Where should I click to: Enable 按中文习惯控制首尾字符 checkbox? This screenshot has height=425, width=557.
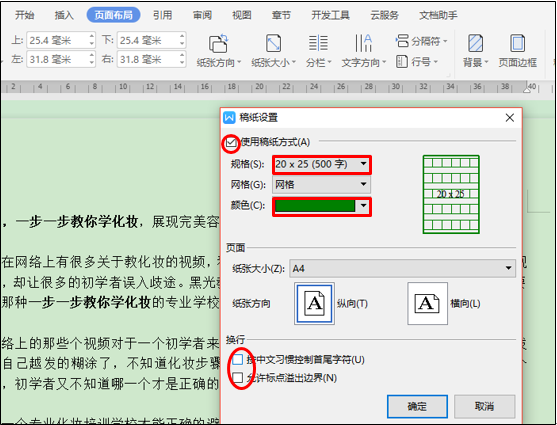238,360
